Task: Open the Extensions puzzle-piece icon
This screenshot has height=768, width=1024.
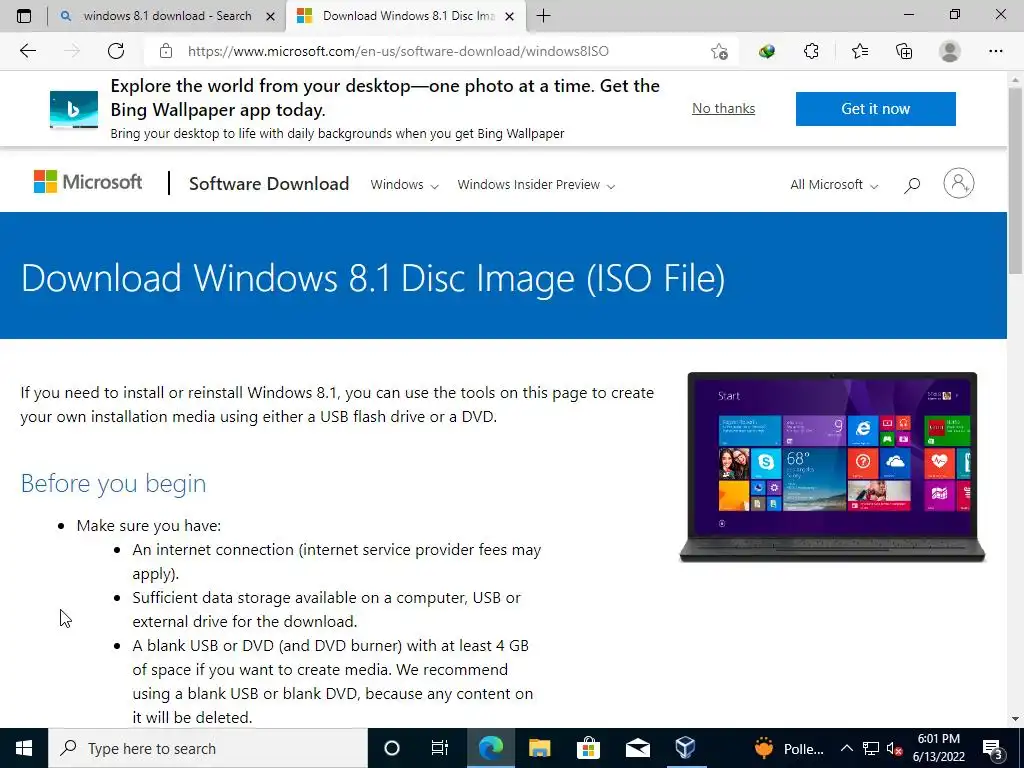Action: pos(811,51)
